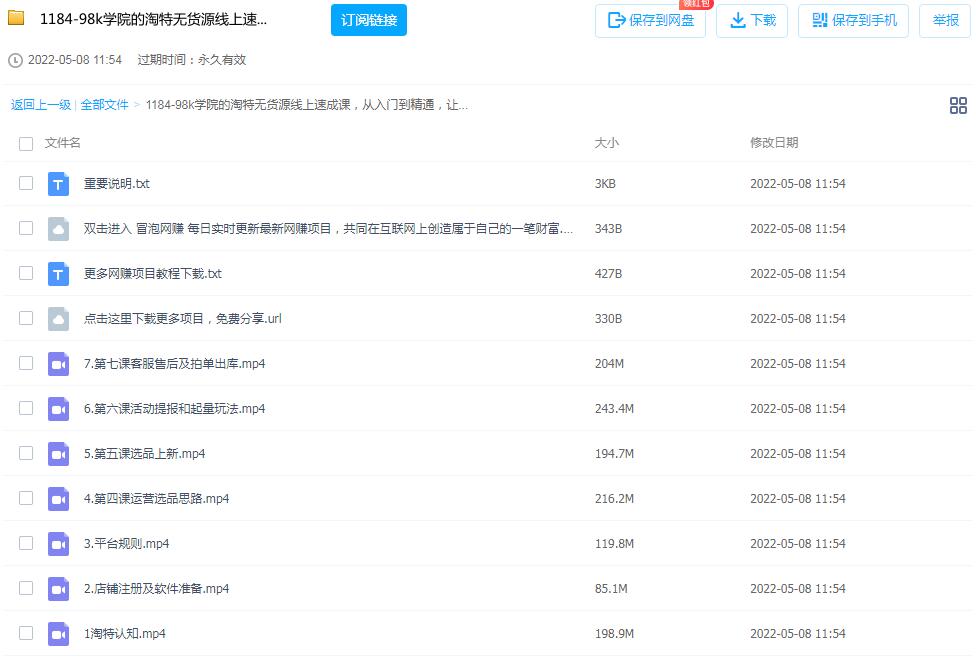Viewport: 976px width, 661px height.
Task: Select checkbox for 4.第四课运营选品思路.mp4
Action: click(x=26, y=498)
